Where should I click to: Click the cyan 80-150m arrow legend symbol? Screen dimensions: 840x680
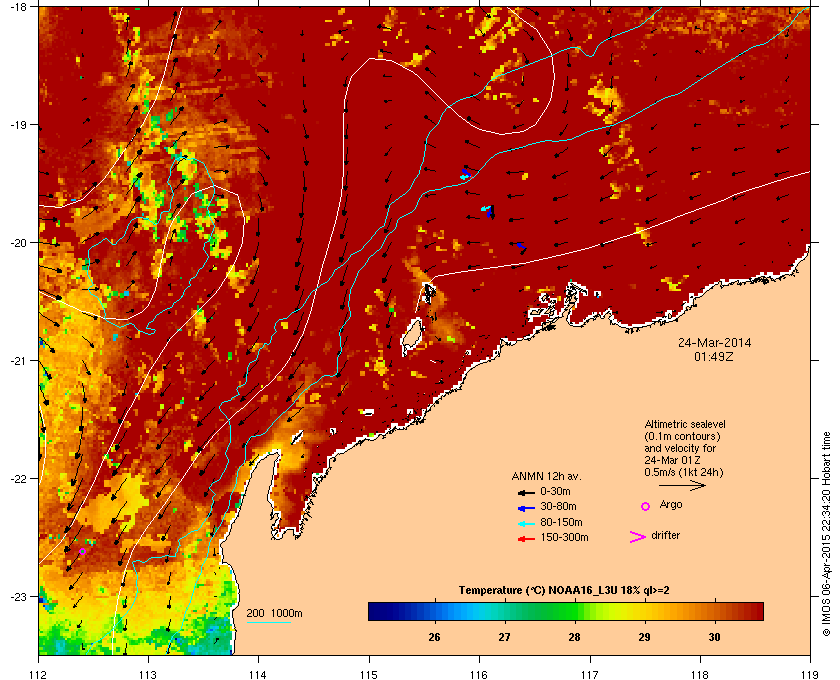pos(526,524)
